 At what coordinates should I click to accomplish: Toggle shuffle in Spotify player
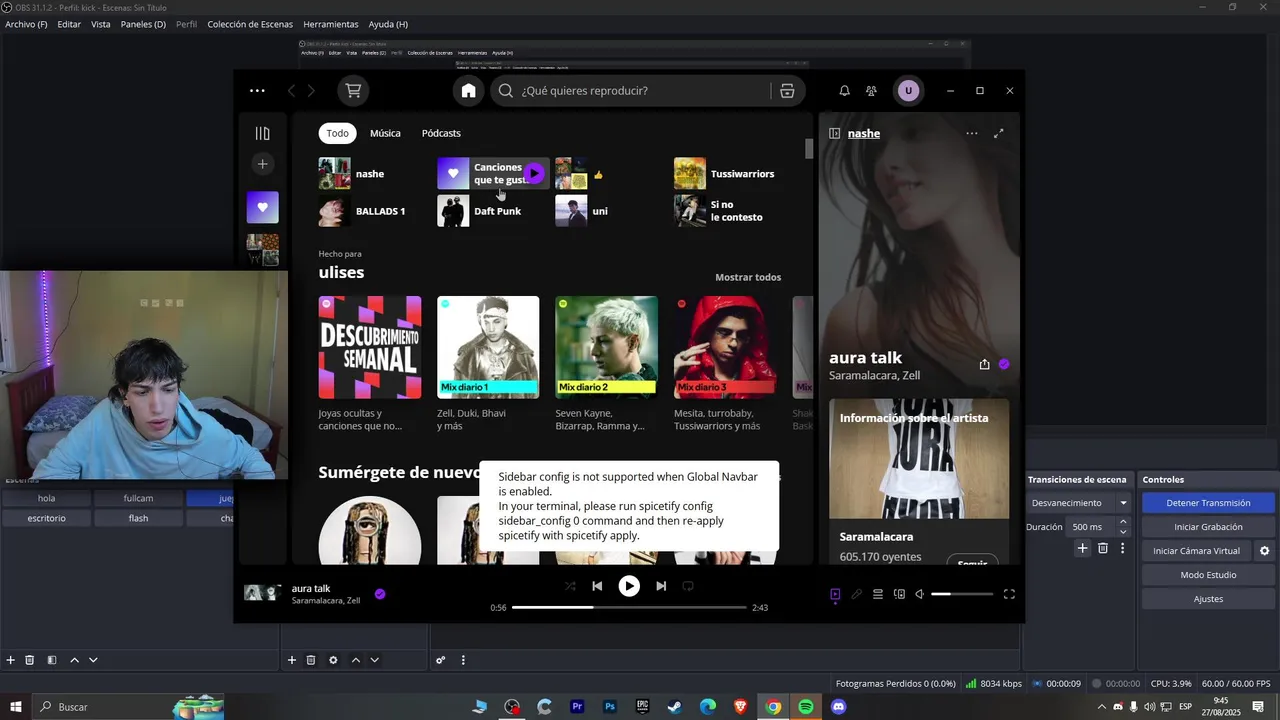(x=570, y=586)
